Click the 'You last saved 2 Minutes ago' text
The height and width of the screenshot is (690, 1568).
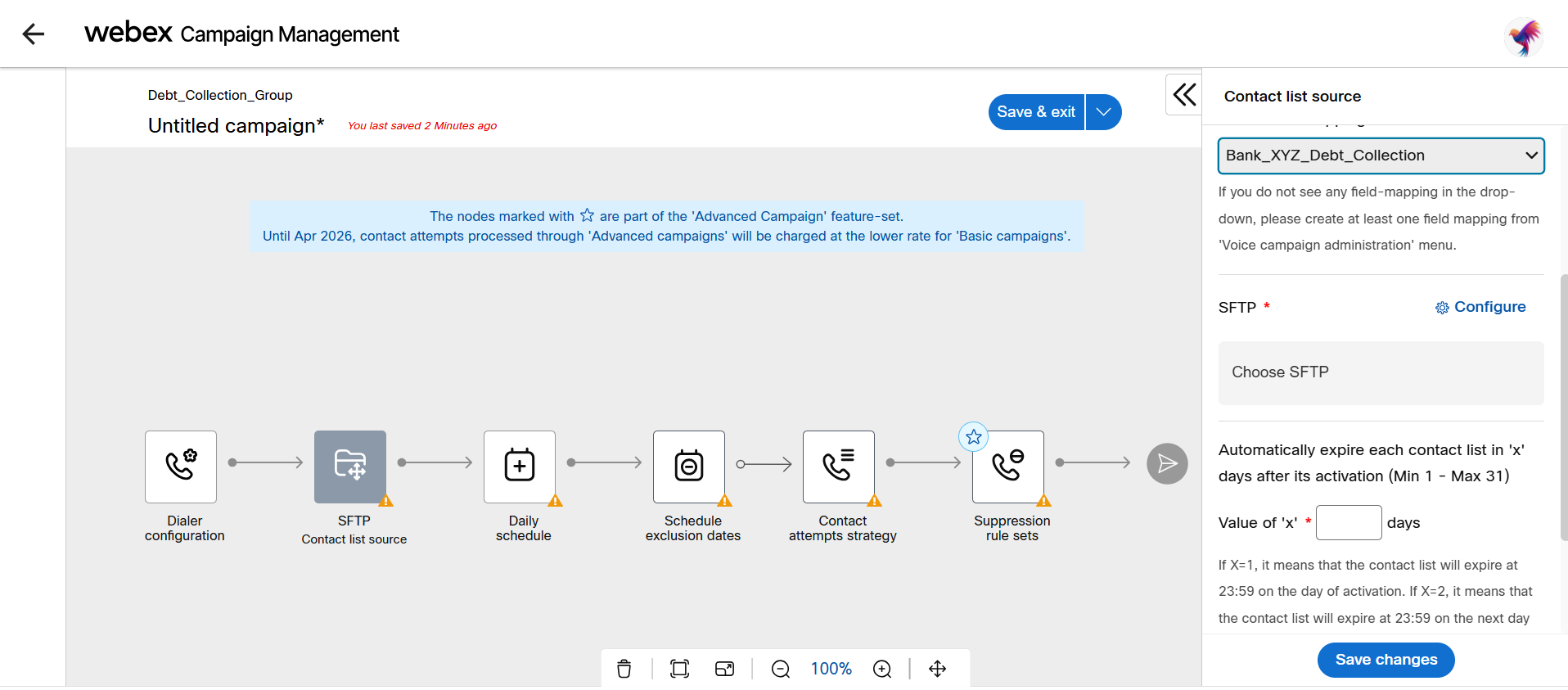click(422, 125)
